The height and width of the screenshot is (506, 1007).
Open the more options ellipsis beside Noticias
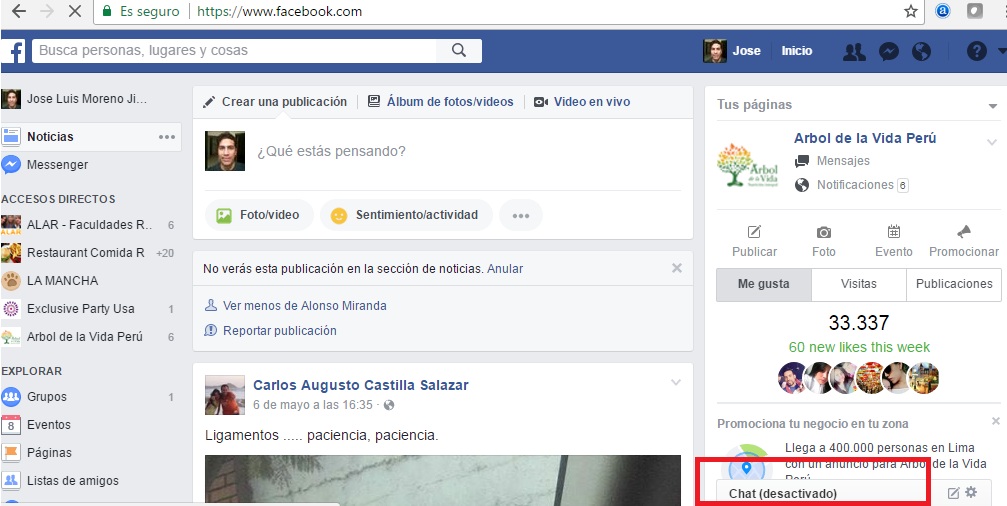tap(167, 137)
